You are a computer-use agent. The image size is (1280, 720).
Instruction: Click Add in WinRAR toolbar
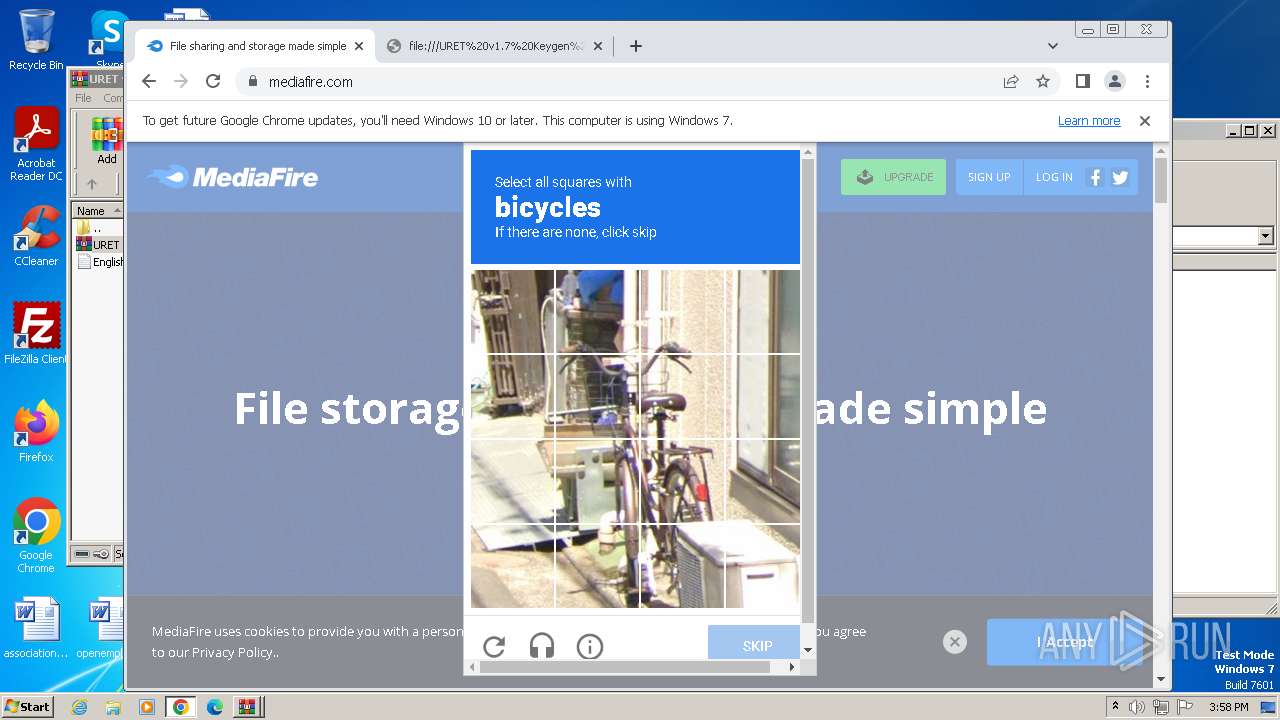[x=107, y=141]
